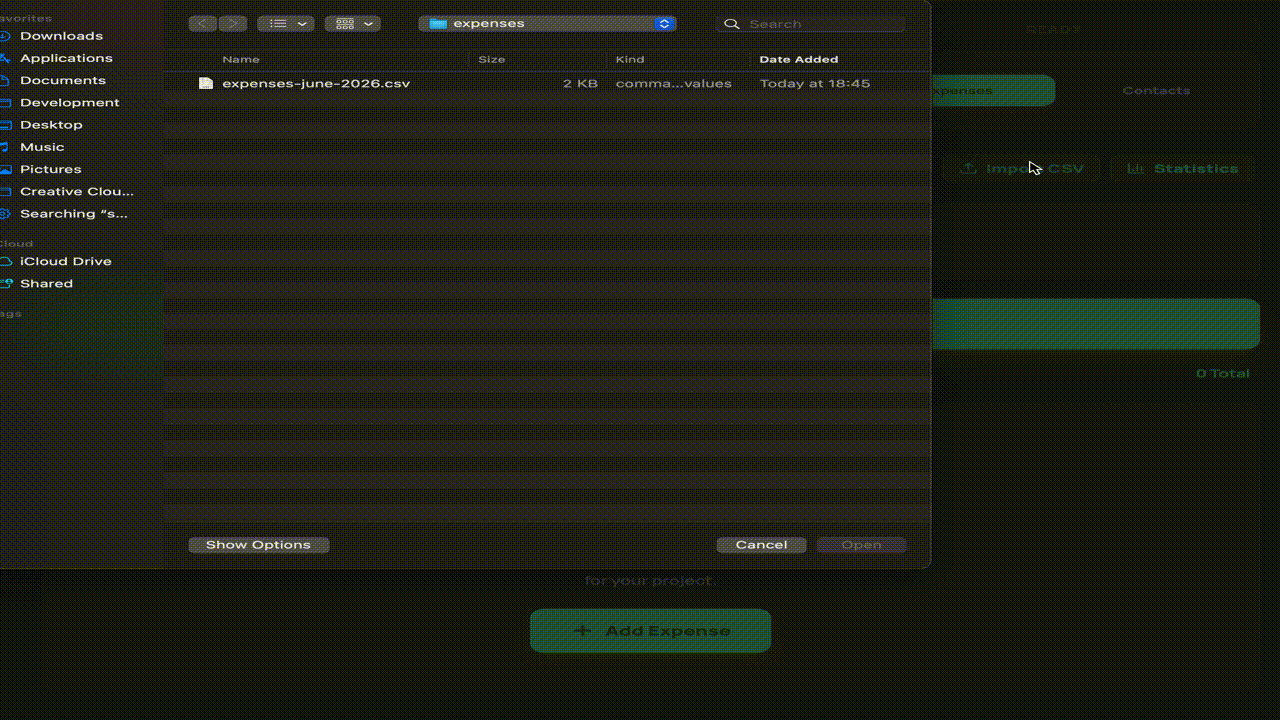Click the Import CSV button in the app
This screenshot has width=1280, height=720.
coord(1023,169)
